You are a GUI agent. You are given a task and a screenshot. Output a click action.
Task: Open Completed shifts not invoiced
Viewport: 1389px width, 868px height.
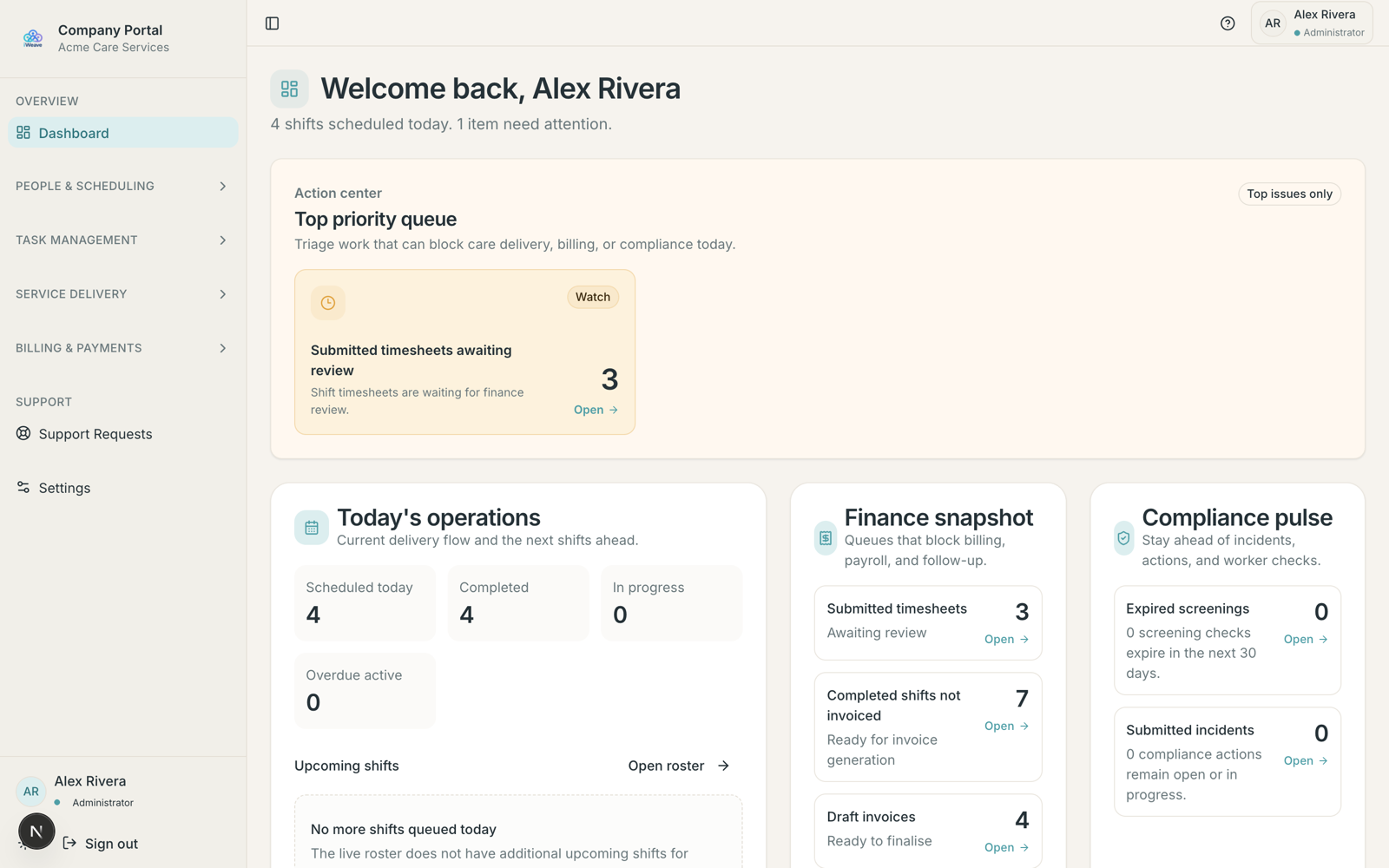point(1006,726)
